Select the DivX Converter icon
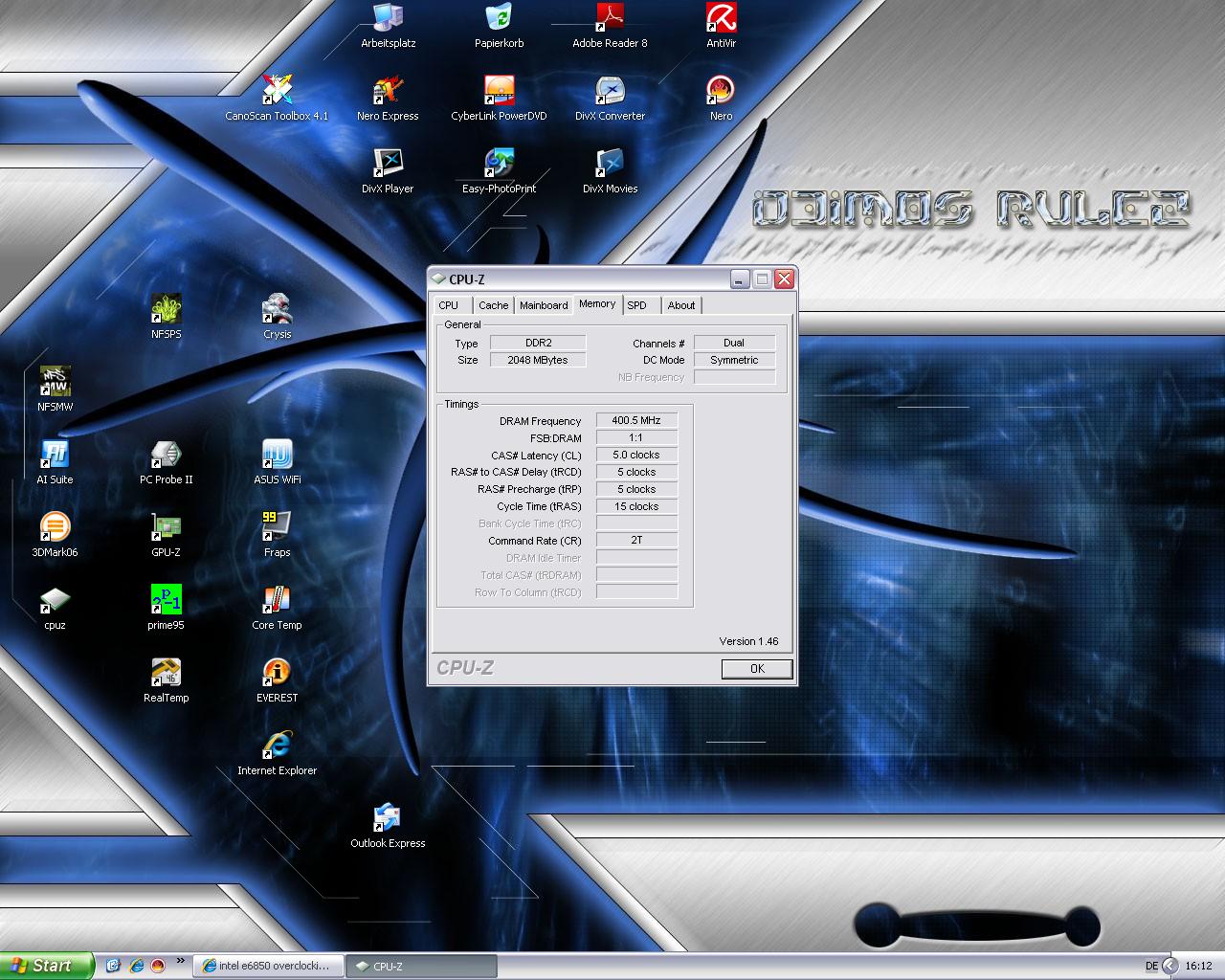 click(x=610, y=98)
